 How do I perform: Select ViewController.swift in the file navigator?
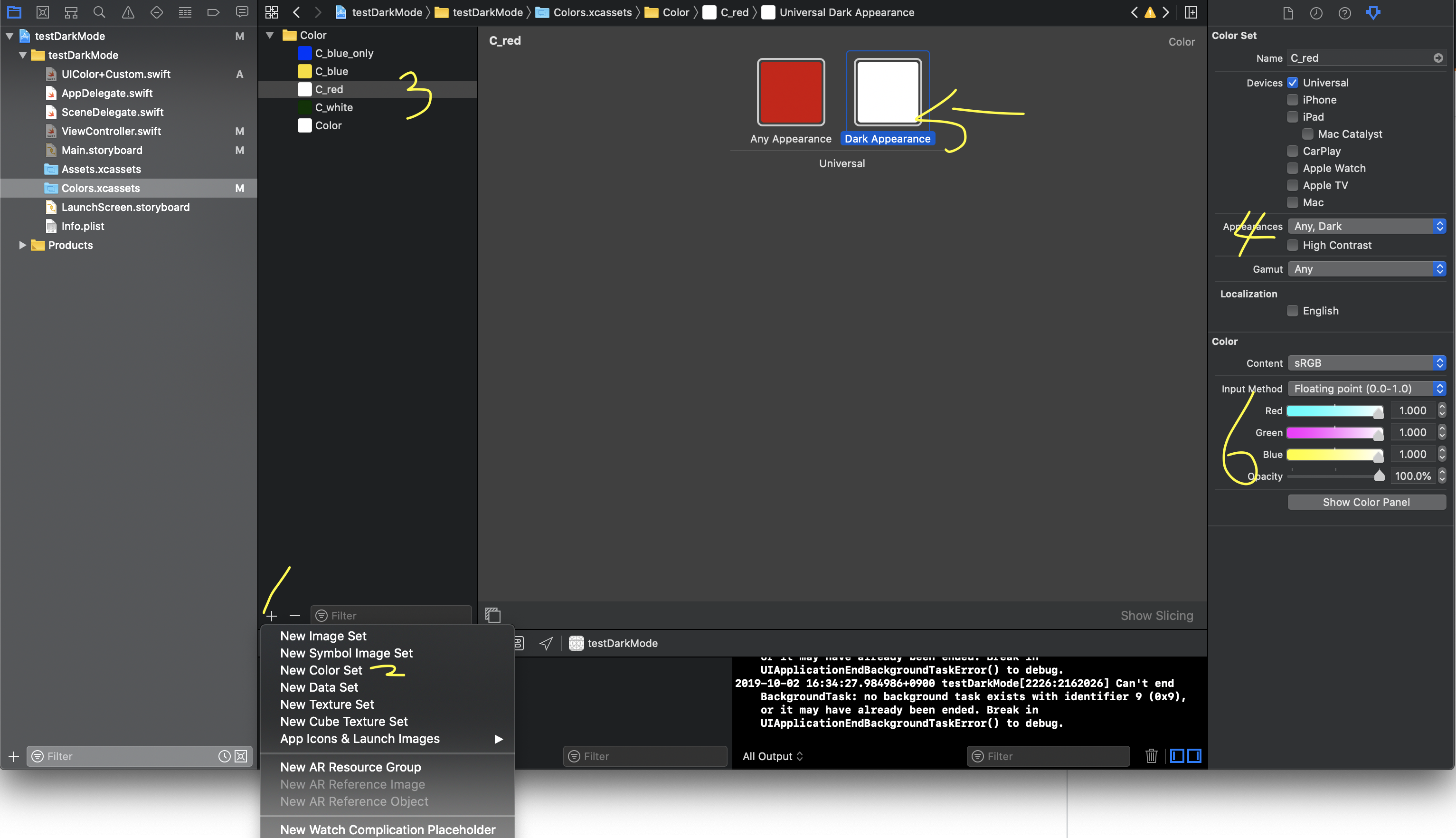click(111, 131)
